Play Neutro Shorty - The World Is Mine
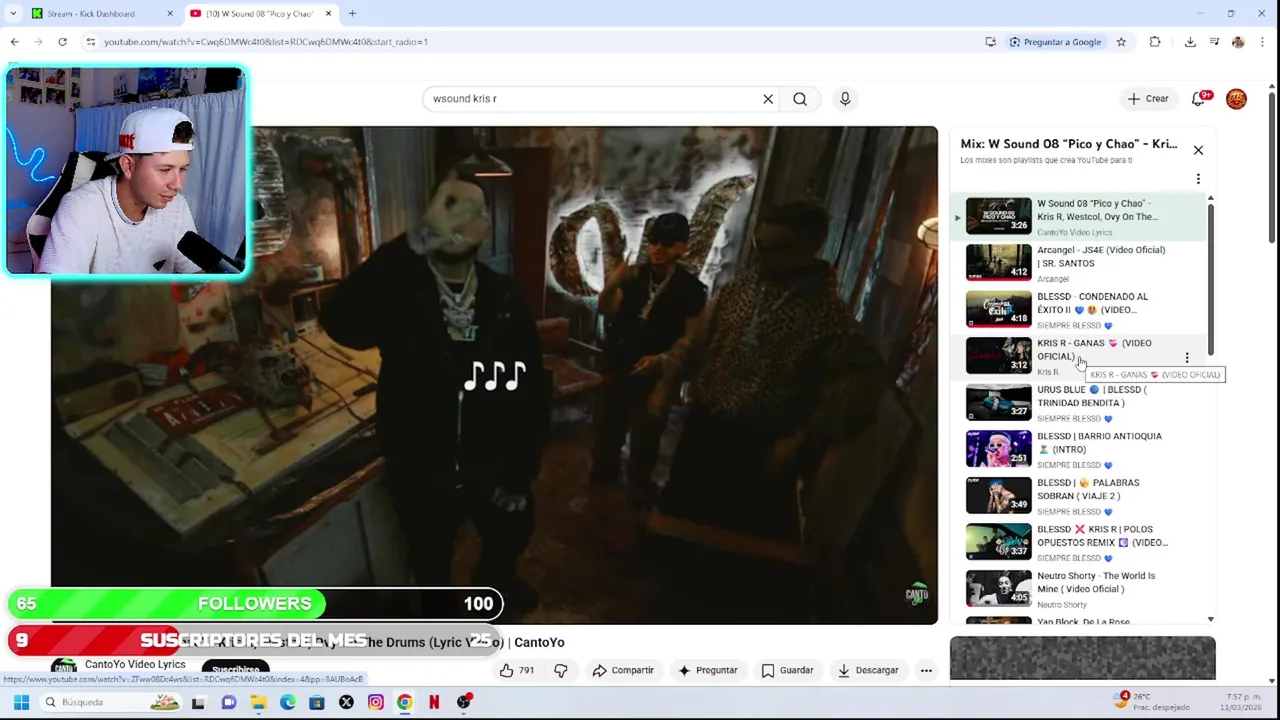Image resolution: width=1280 pixels, height=720 pixels. click(998, 588)
